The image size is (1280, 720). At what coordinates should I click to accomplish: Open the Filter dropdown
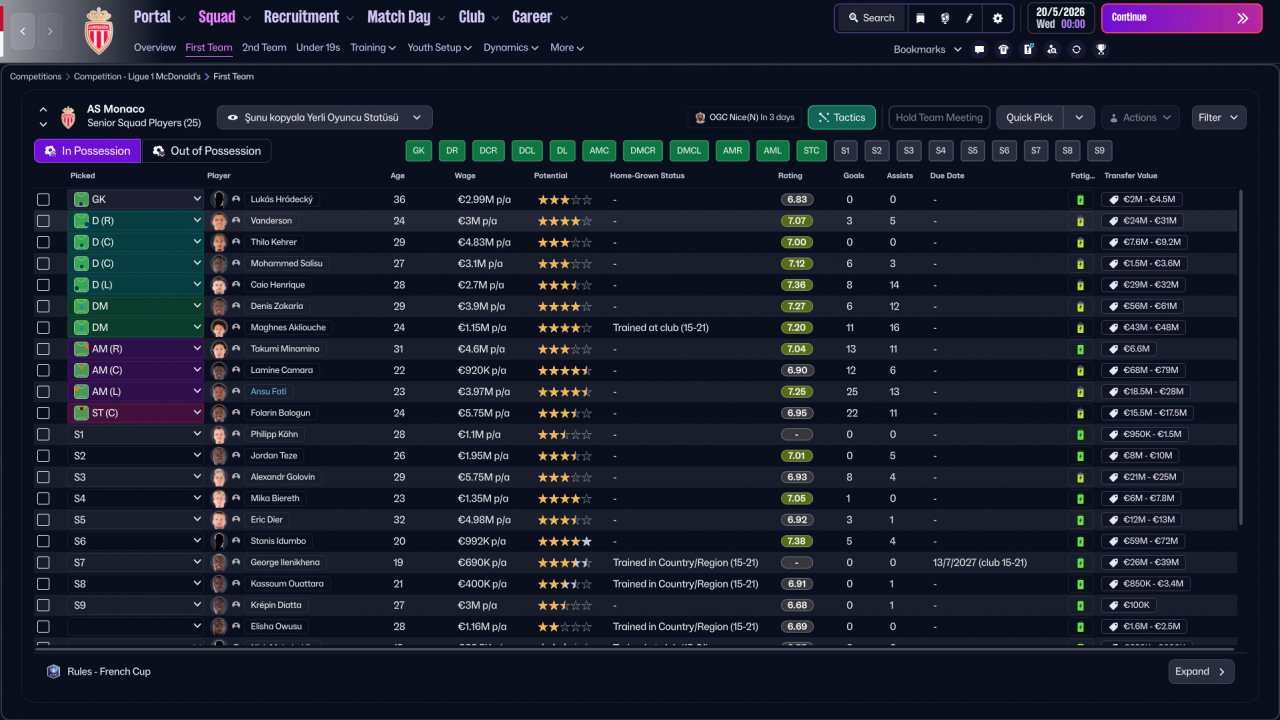[x=1219, y=117]
